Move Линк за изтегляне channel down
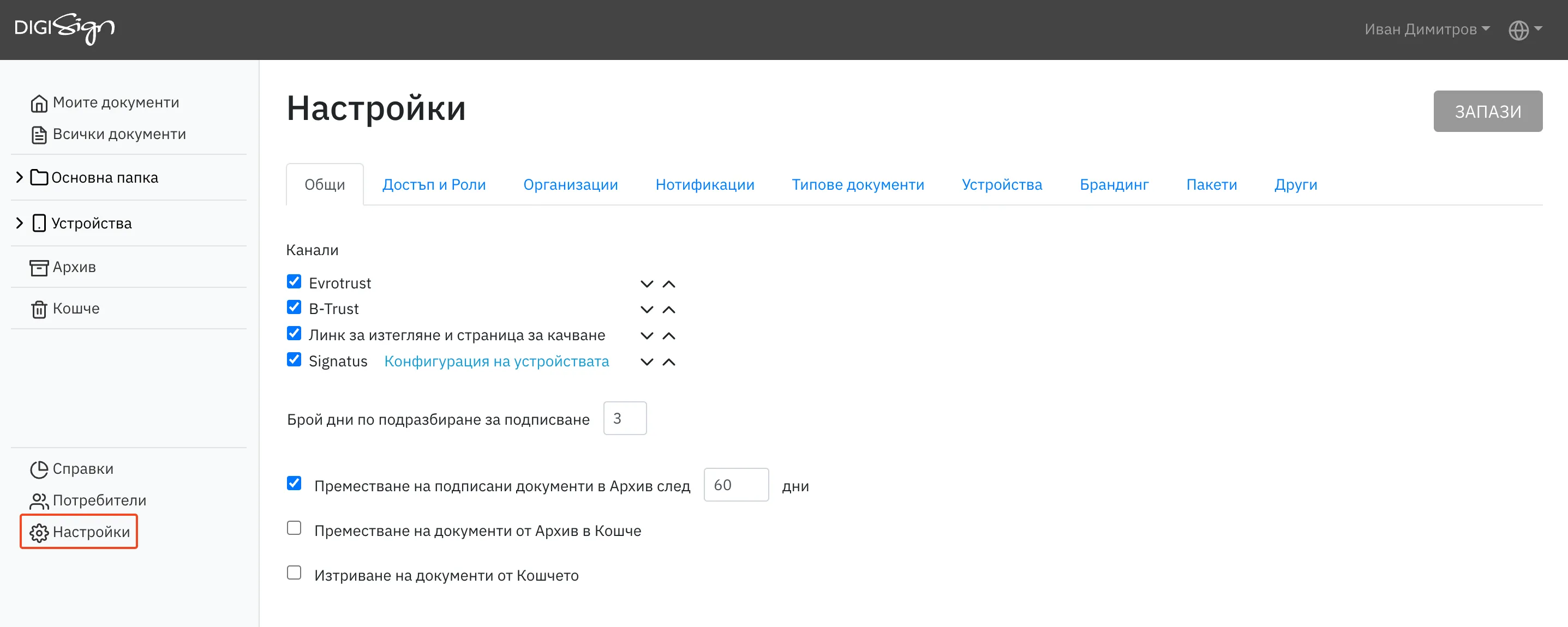 click(647, 336)
